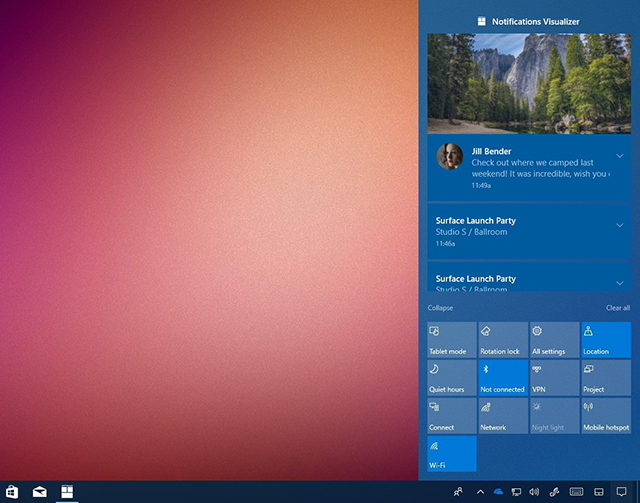The image size is (640, 503).
Task: Open OneDrive cloud tray icon
Action: coord(498,492)
